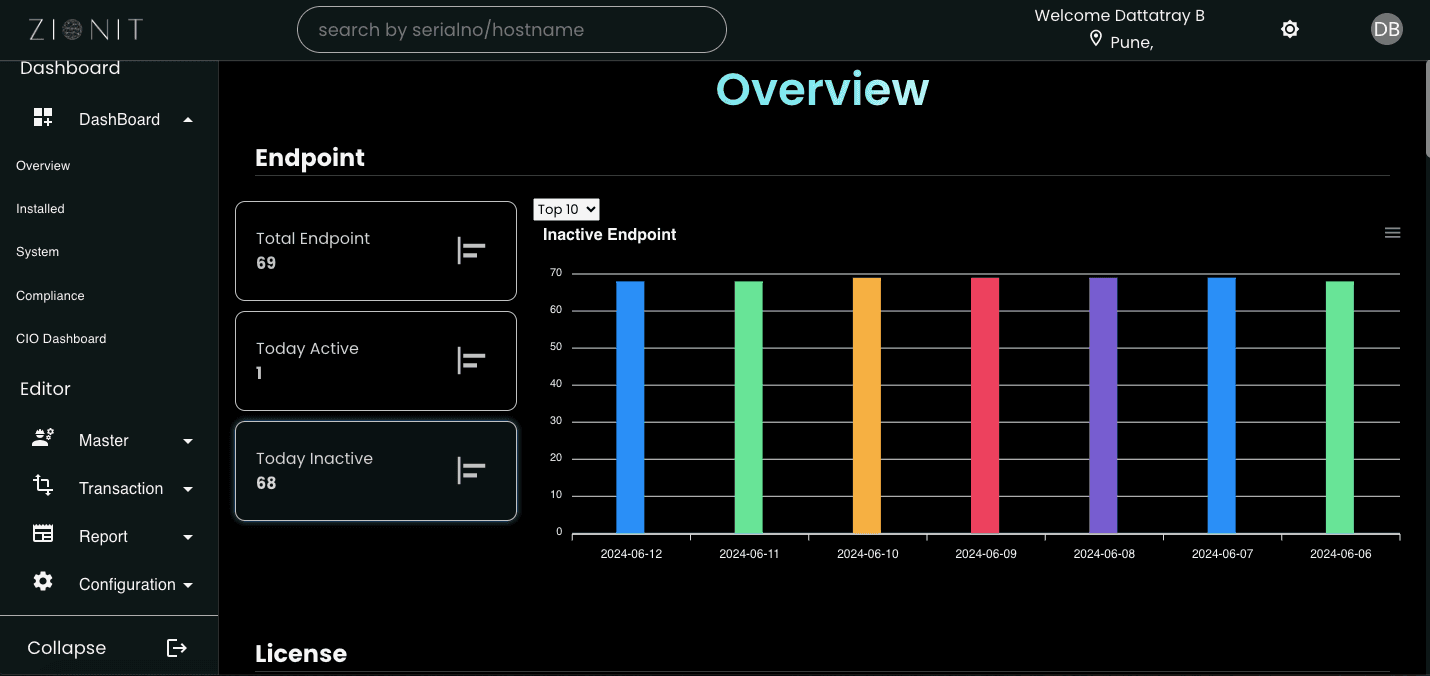Click the ZIONIT logo
Viewport: 1430px width, 676px height.
pos(85,29)
